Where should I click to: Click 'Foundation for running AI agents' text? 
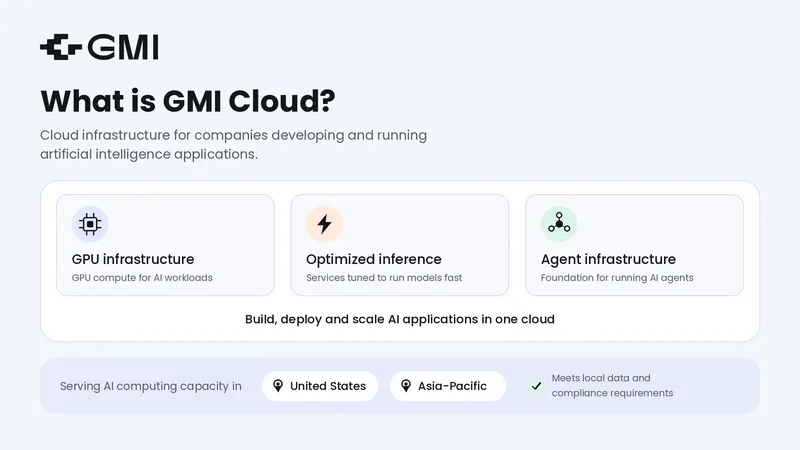pos(617,278)
